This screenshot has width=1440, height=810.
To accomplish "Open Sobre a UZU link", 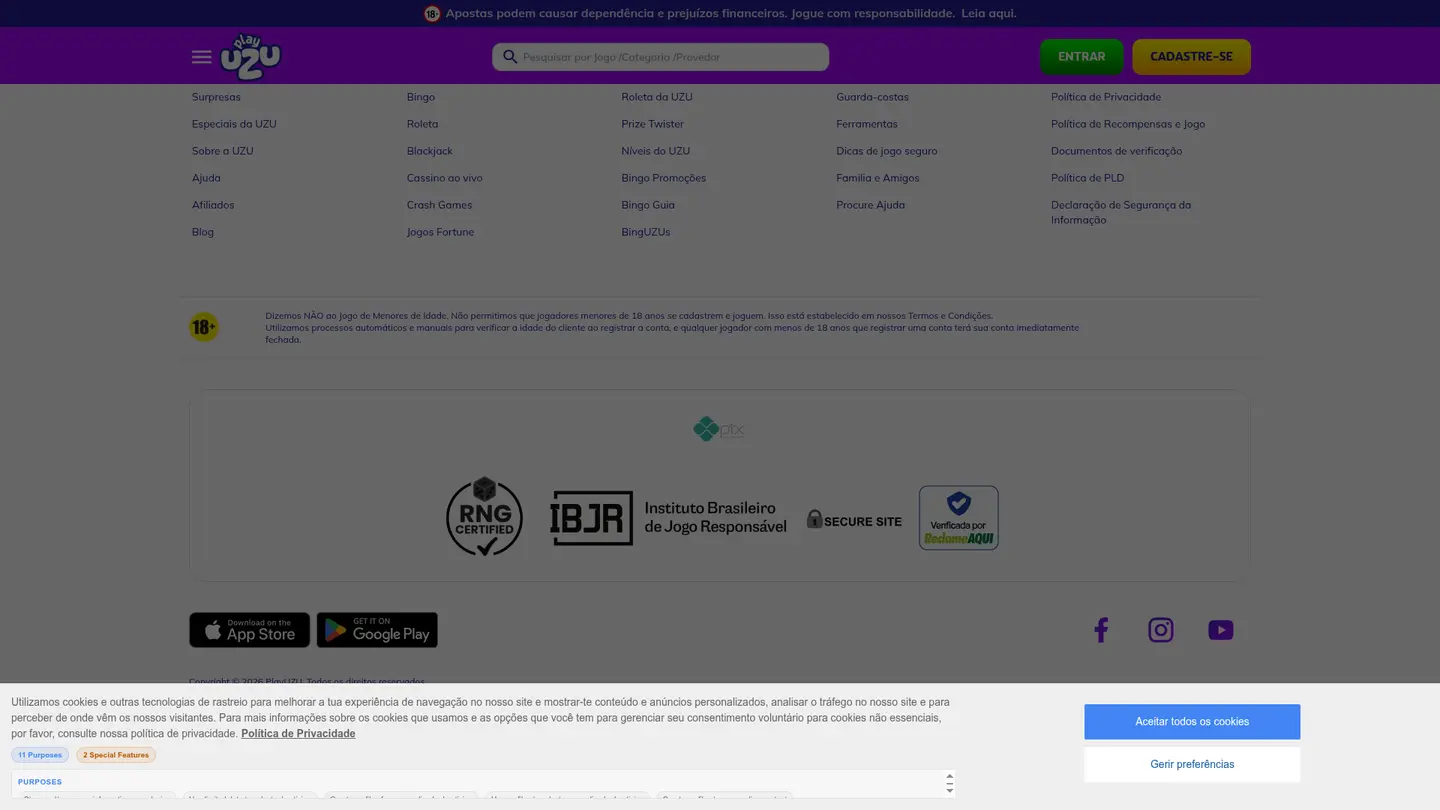I will click(x=223, y=151).
